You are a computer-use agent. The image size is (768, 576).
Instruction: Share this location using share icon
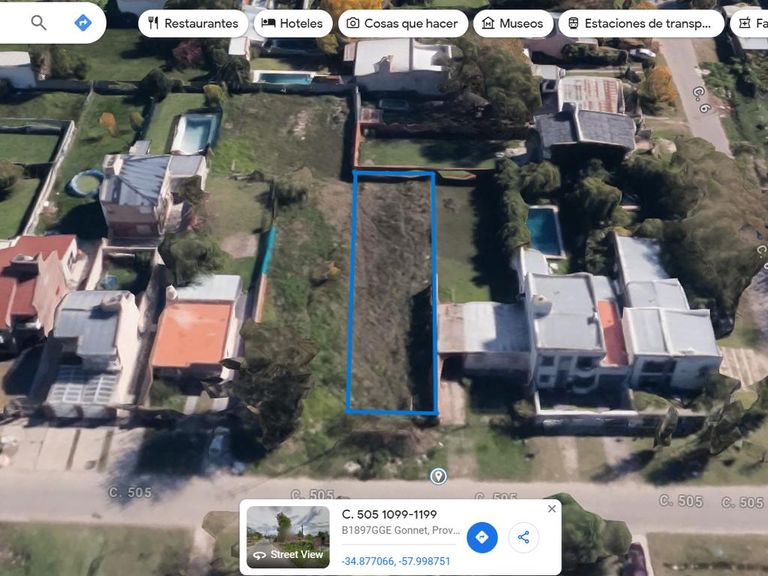[x=524, y=537]
